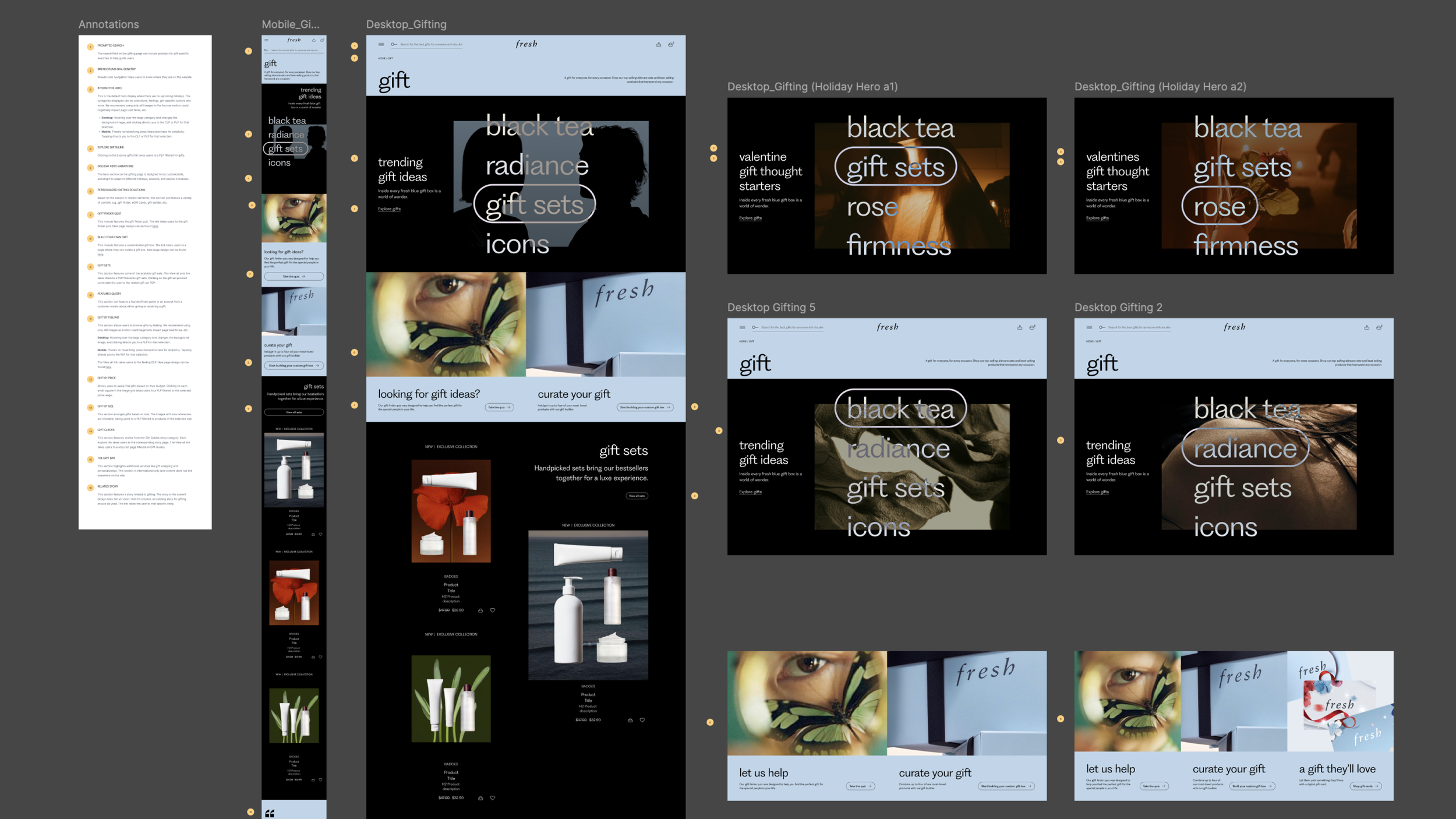Favorite the Product Title card via heart icon
1456x819 pixels.
(x=493, y=610)
